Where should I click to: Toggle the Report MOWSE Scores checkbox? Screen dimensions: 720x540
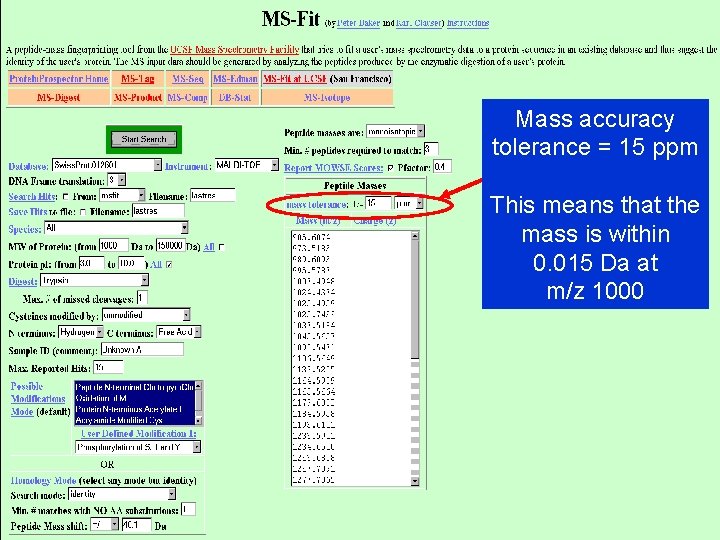coord(390,168)
